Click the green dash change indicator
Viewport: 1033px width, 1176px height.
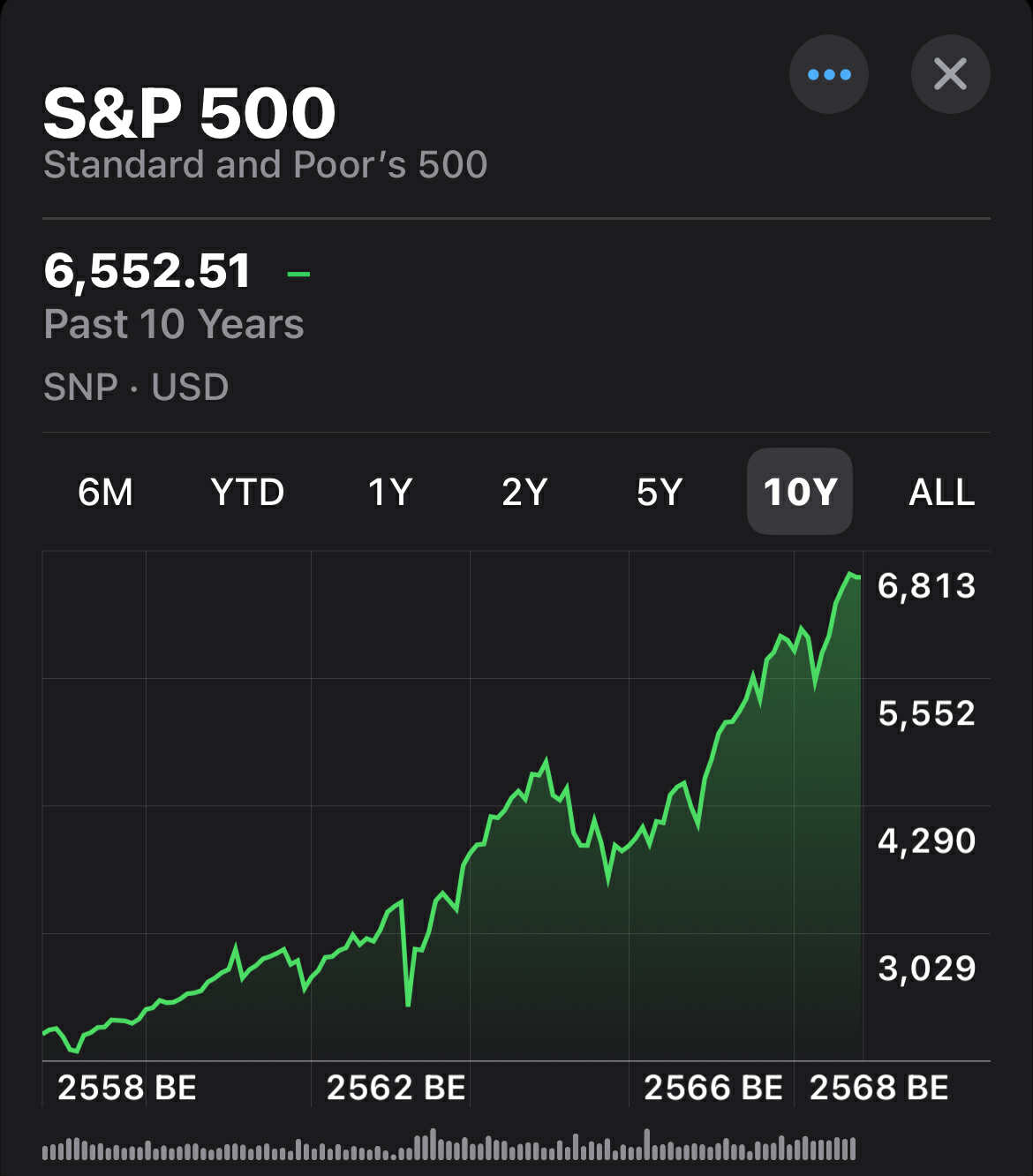pyautogui.click(x=298, y=273)
